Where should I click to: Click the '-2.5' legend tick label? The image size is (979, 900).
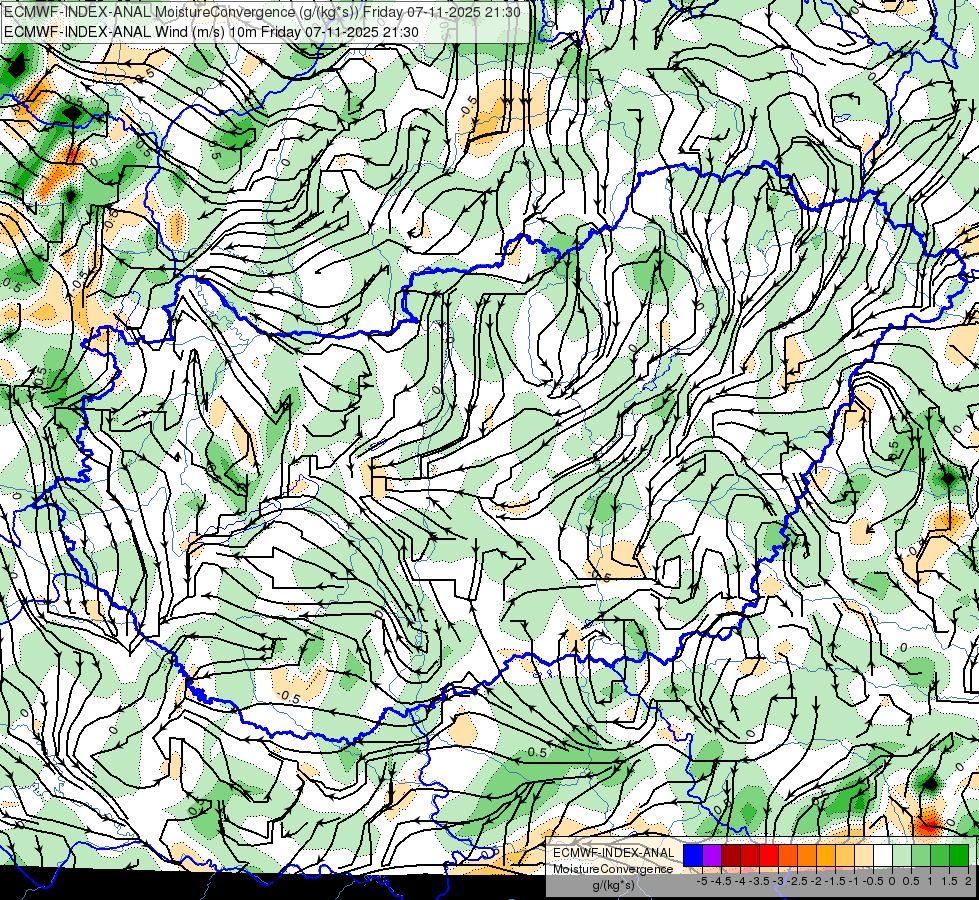pos(797,881)
